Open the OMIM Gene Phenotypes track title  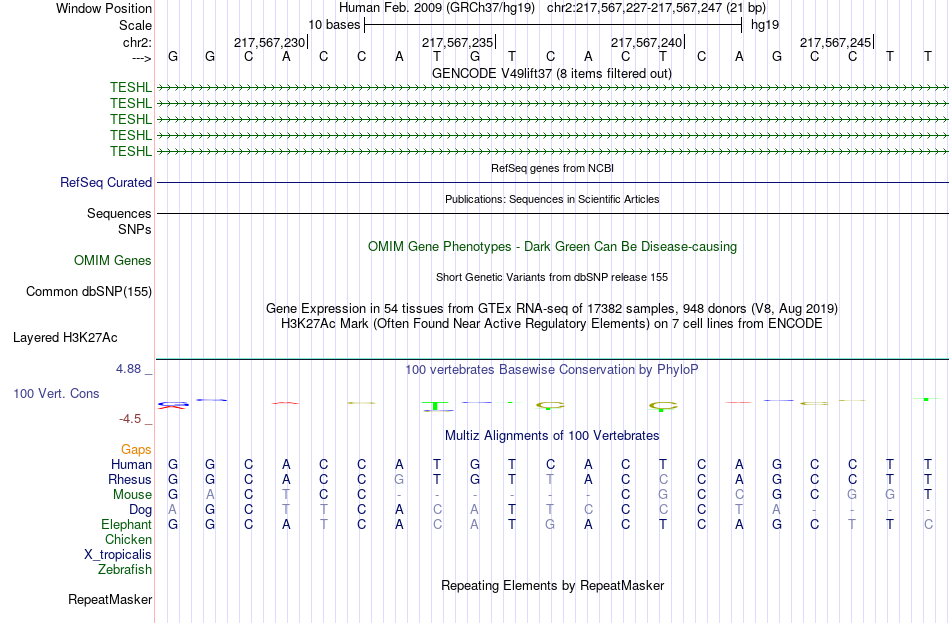pos(552,247)
